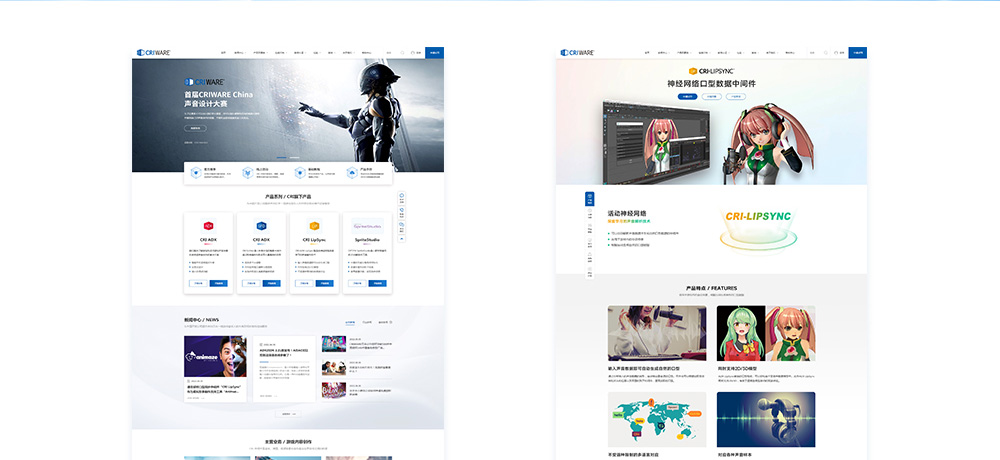Click the load-more button below news cards
1000x460 pixels.
tap(288, 414)
